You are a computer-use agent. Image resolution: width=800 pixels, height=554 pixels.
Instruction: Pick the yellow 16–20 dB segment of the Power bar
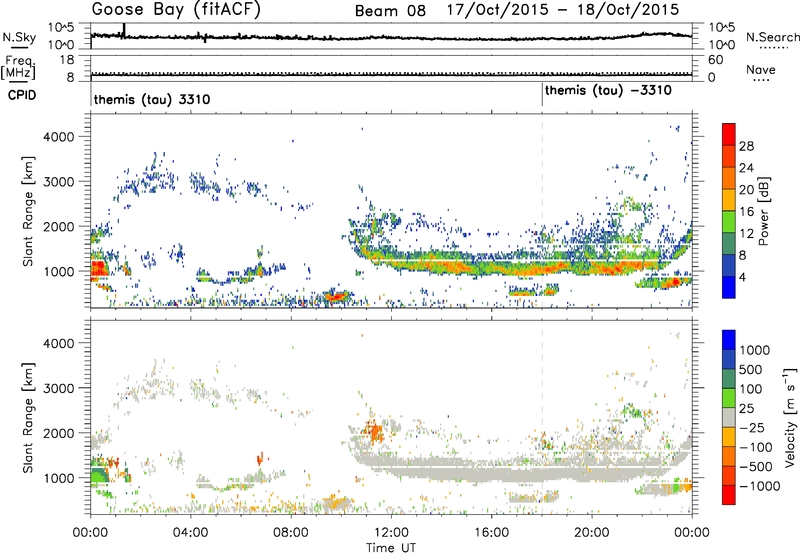[x=729, y=200]
